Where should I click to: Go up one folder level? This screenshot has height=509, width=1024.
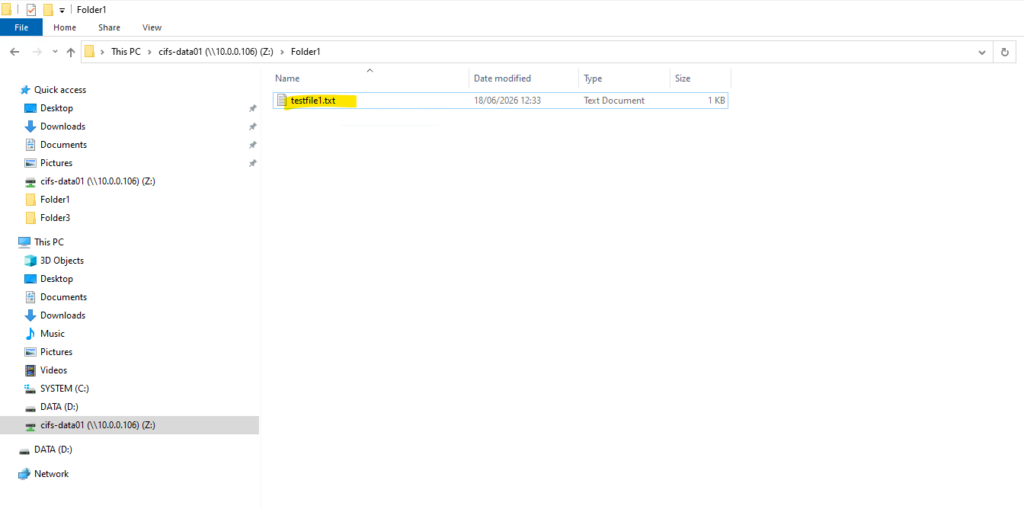coord(71,52)
